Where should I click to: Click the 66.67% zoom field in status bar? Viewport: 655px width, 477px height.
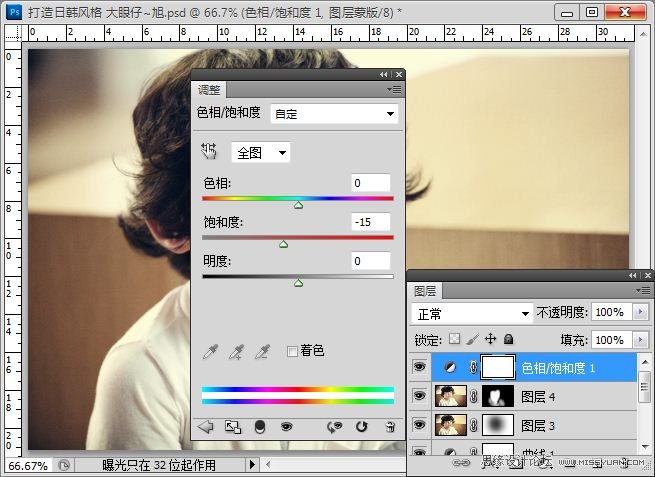coord(28,465)
